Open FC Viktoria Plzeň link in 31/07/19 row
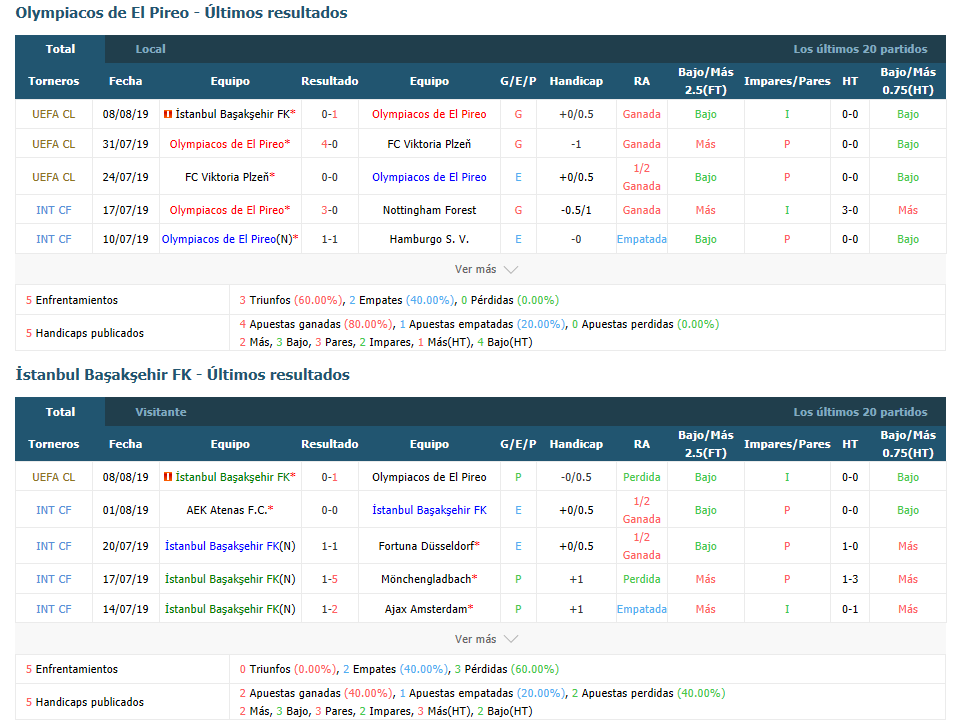956x728 pixels. pos(429,145)
